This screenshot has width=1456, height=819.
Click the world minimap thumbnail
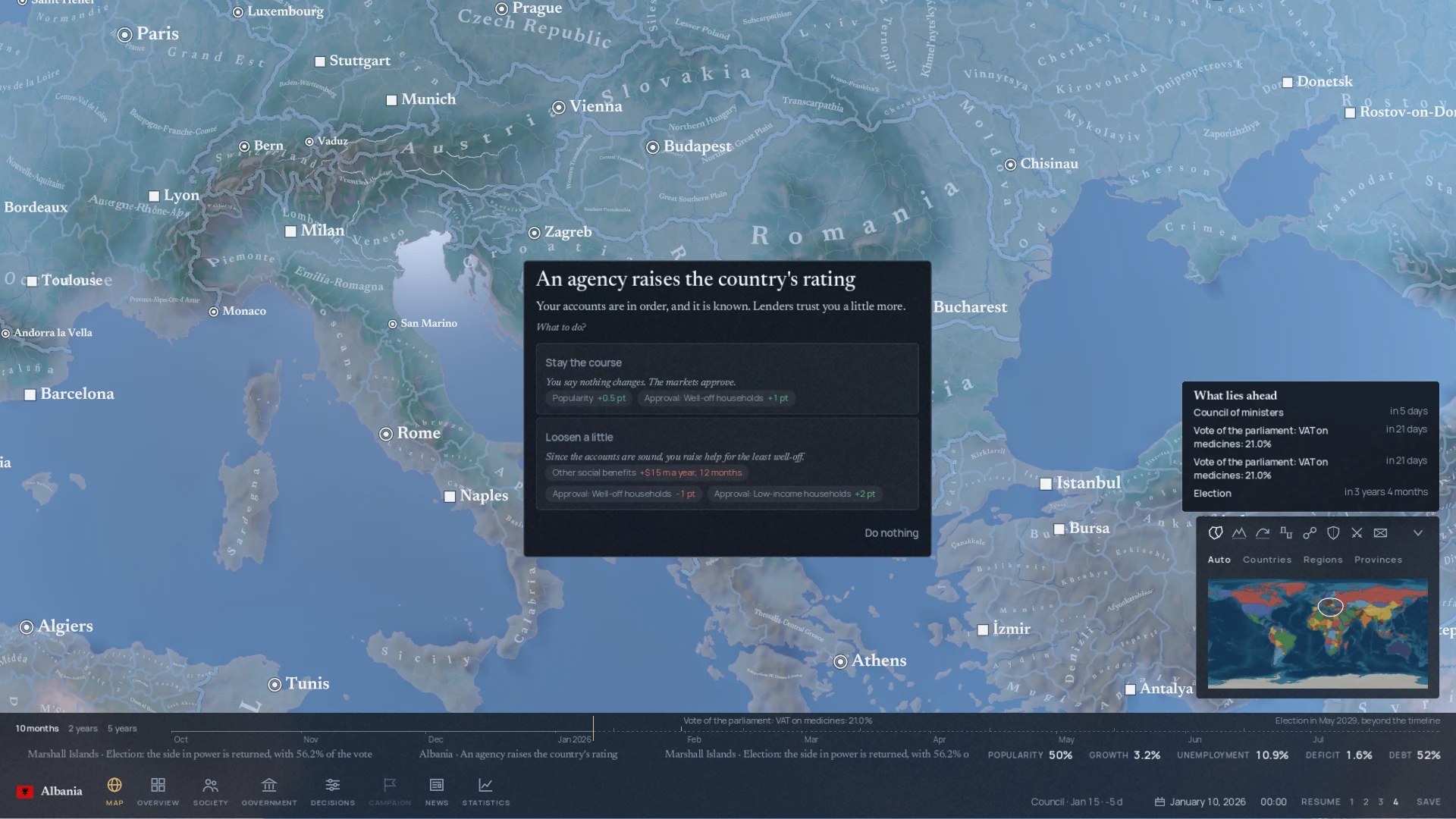[1317, 634]
